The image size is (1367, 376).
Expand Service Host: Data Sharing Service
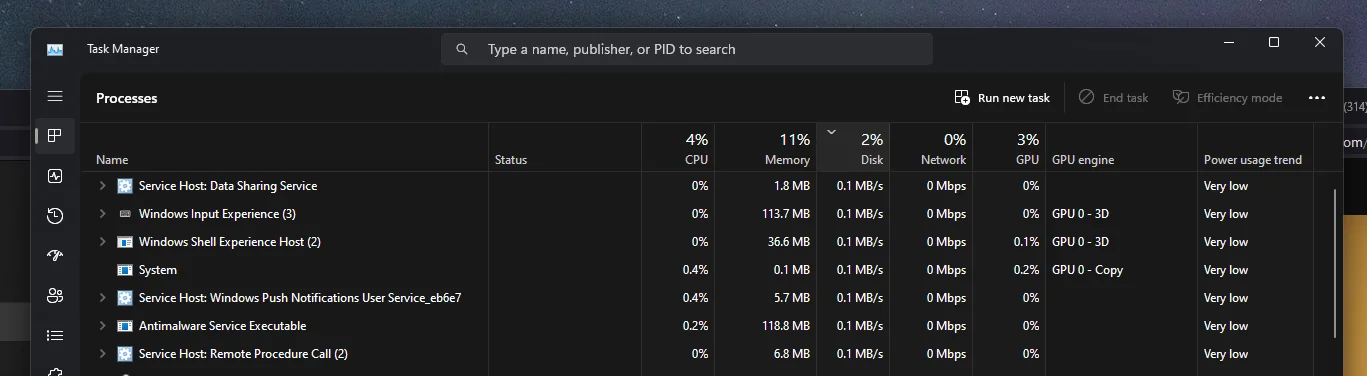coord(101,186)
